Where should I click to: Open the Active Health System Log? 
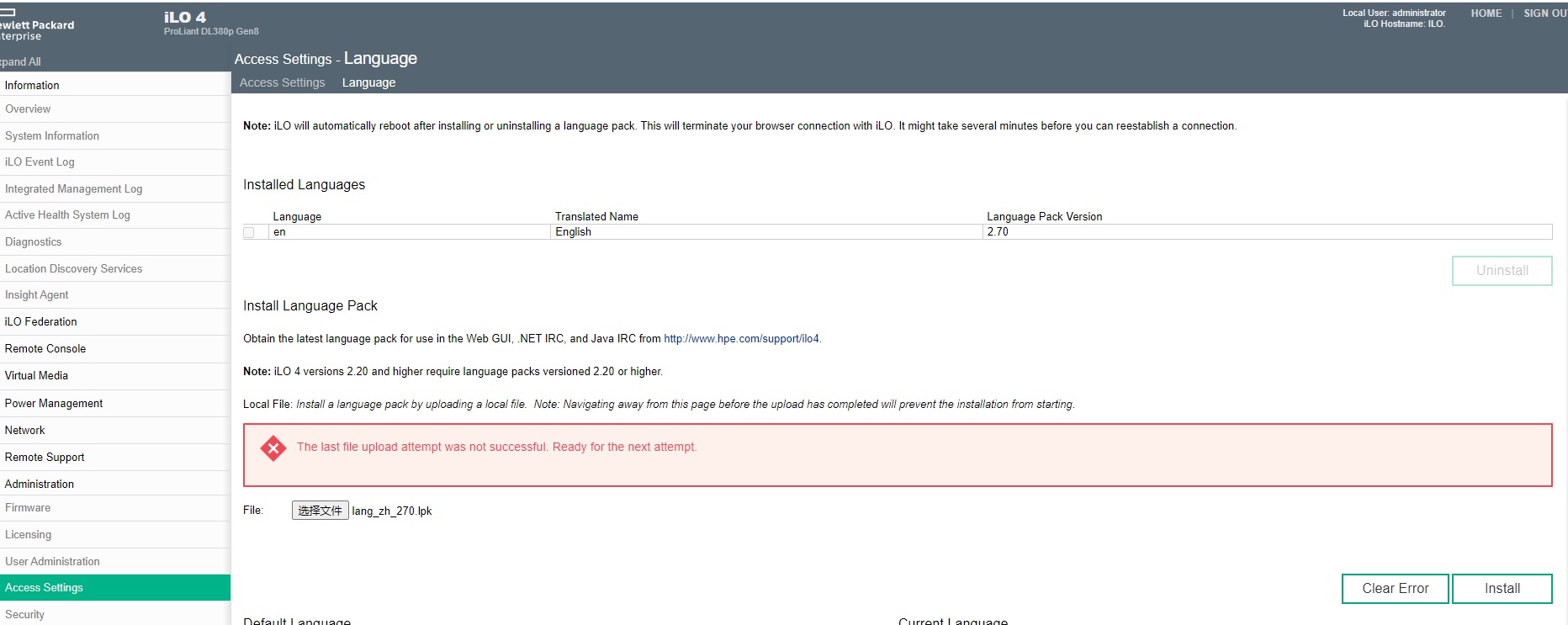(115, 215)
